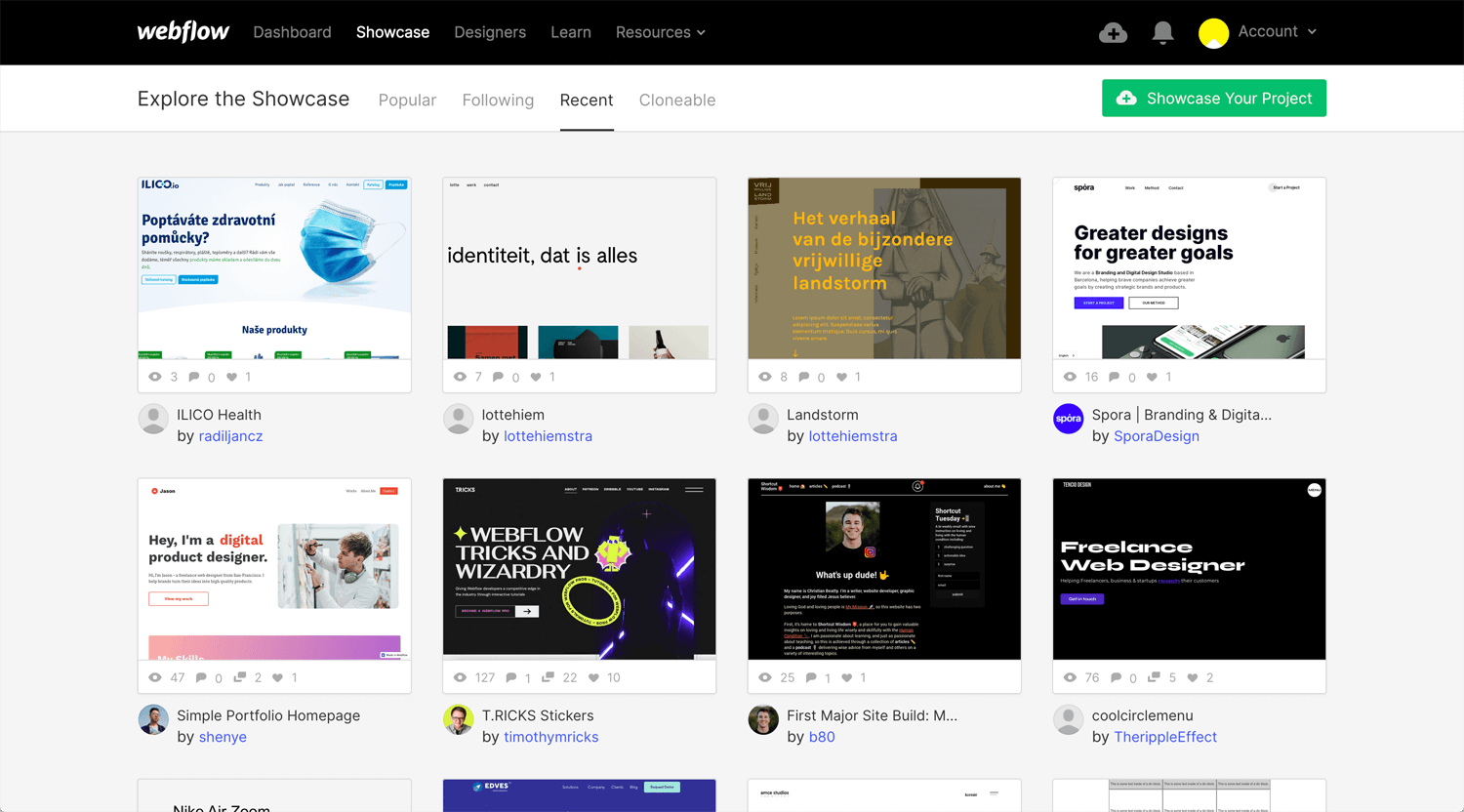Open the lottehiem project thumbnail
This screenshot has height=812, width=1464.
tap(580, 268)
